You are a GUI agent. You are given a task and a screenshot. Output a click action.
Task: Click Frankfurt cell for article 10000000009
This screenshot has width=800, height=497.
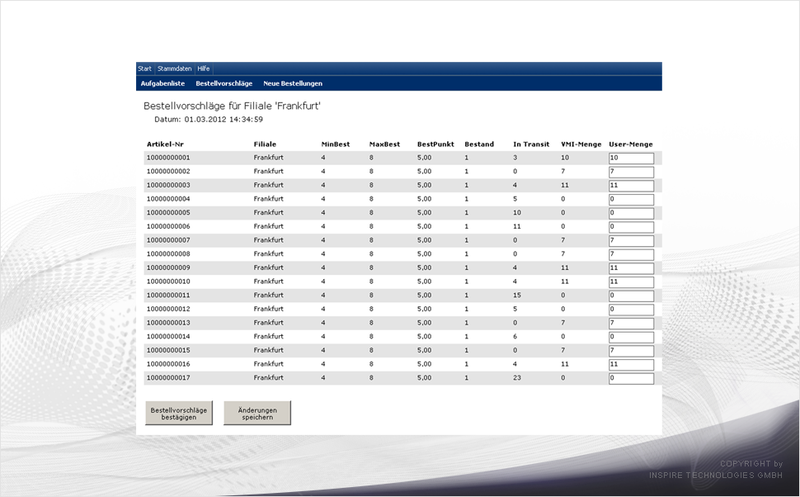pyautogui.click(x=268, y=268)
